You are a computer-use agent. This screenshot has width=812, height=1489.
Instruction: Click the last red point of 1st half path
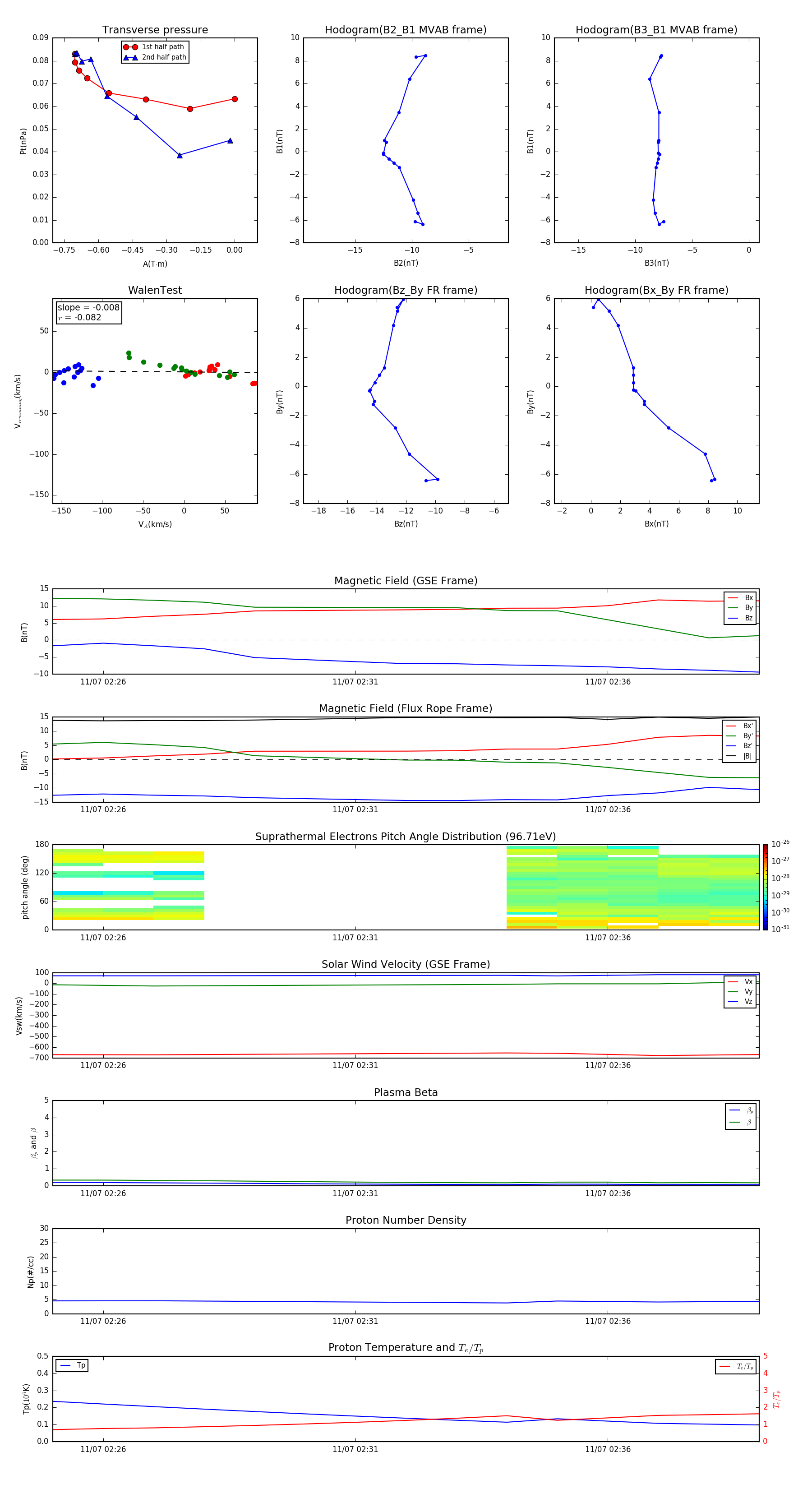pyautogui.click(x=234, y=99)
